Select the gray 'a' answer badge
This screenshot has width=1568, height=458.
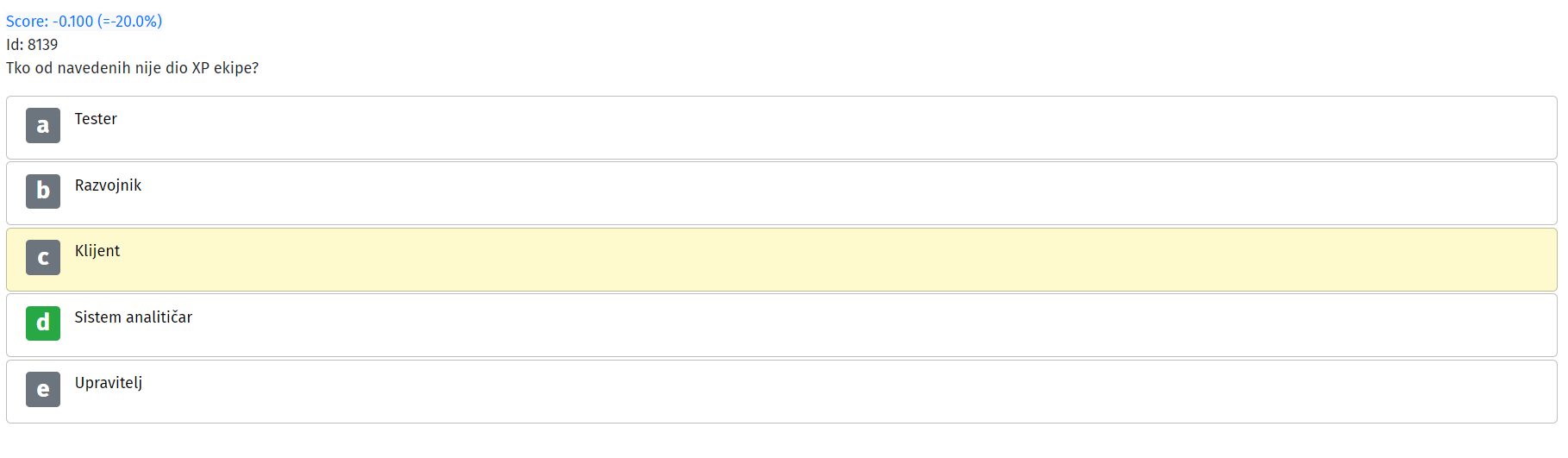pyautogui.click(x=43, y=125)
